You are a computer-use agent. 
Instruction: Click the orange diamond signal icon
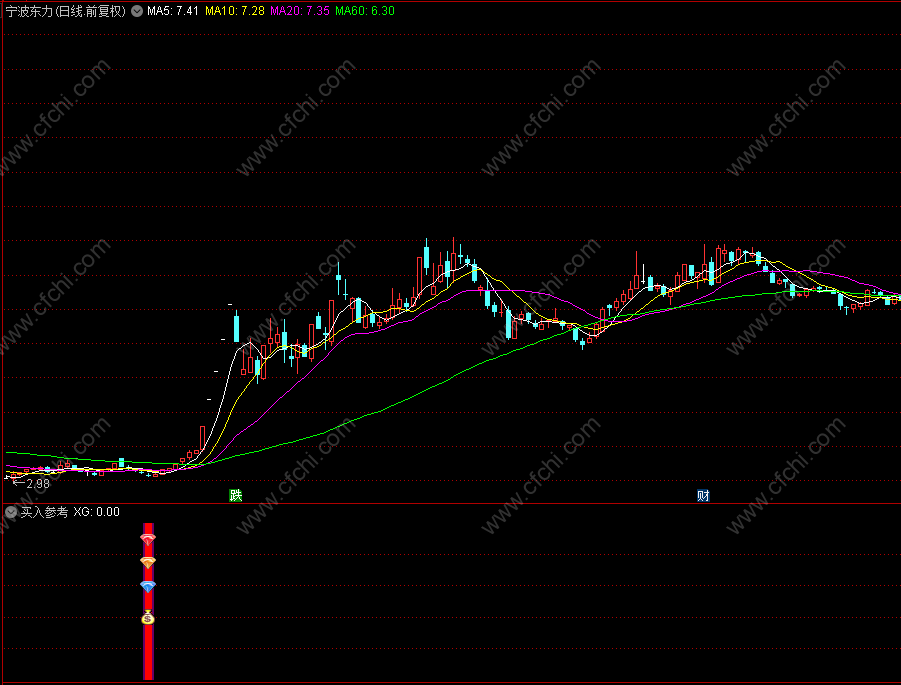click(148, 563)
